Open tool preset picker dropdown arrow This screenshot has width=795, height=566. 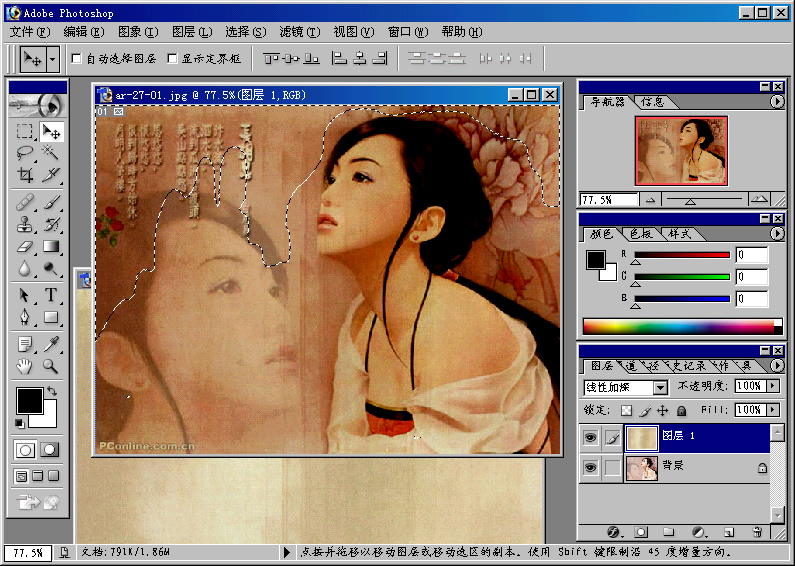(53, 59)
